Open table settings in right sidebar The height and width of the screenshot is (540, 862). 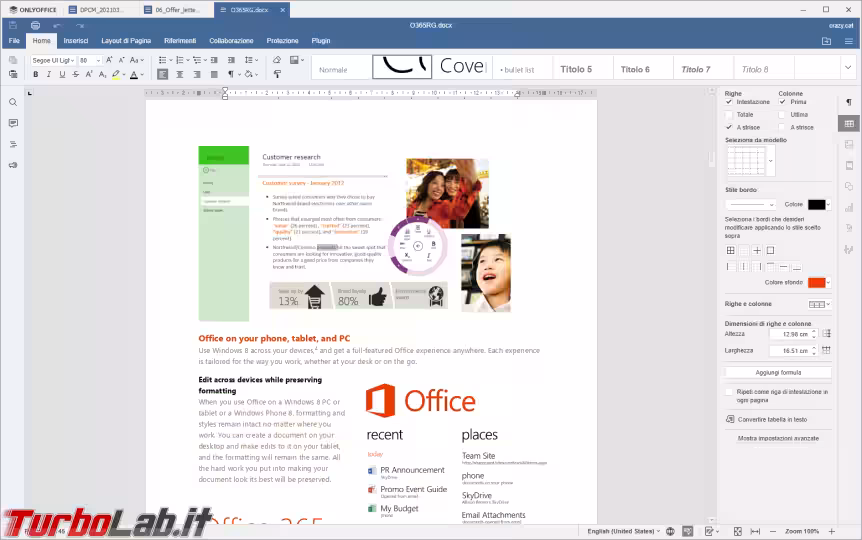(x=849, y=123)
